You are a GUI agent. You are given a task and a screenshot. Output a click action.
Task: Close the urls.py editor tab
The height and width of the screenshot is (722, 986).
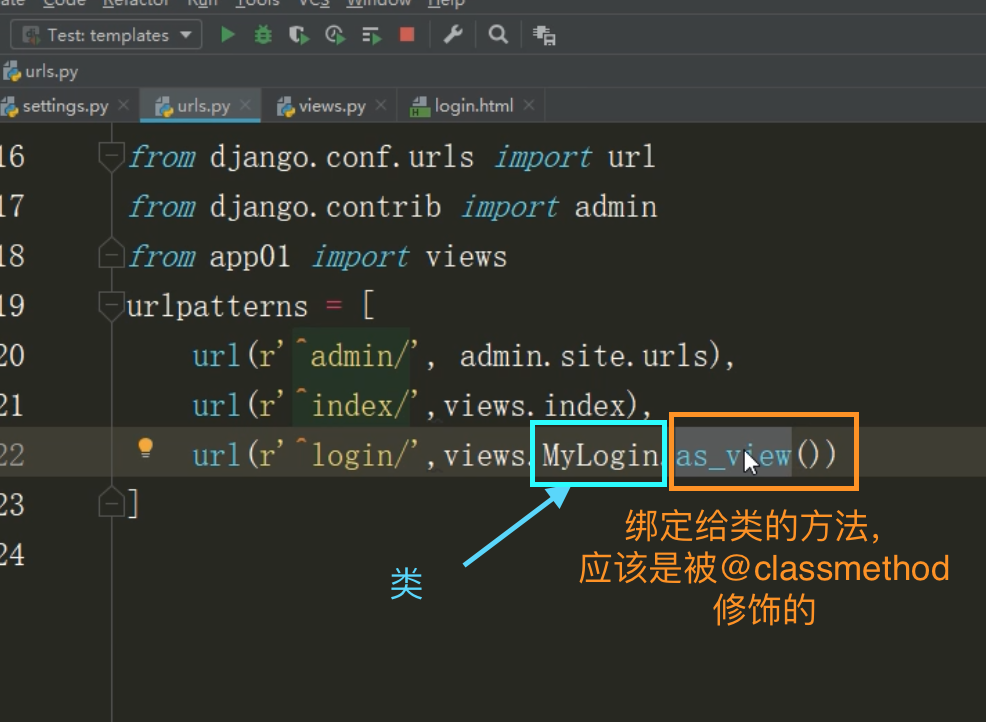(x=246, y=105)
